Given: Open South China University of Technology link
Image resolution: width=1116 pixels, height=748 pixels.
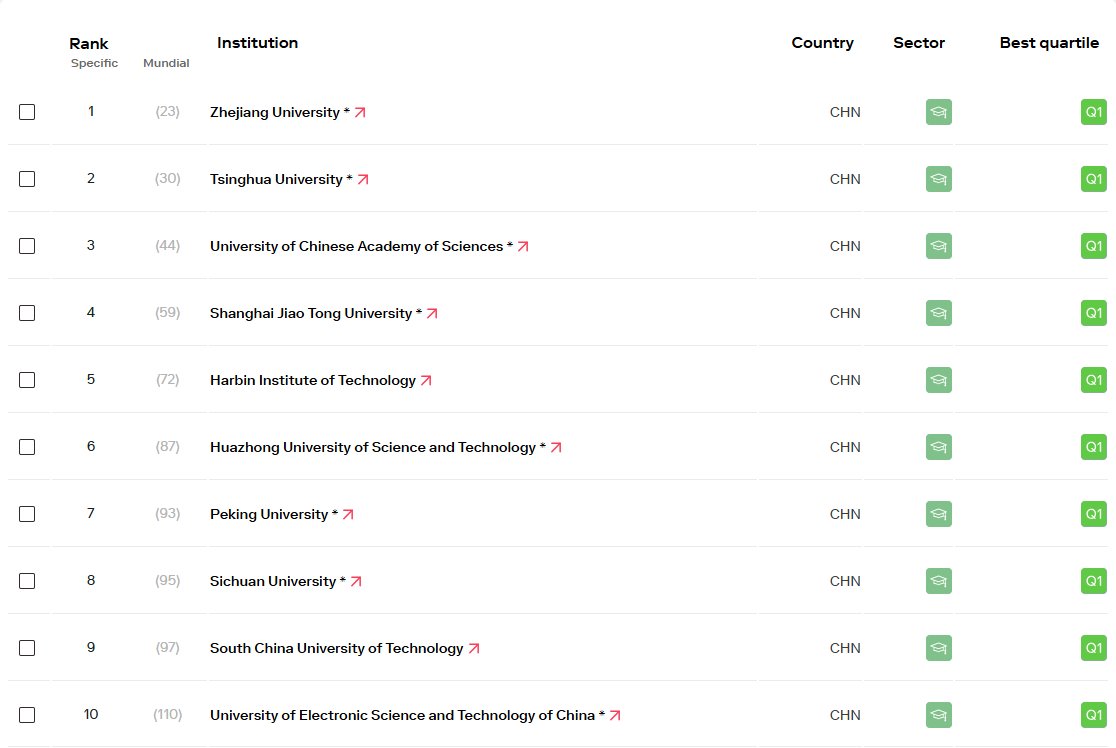Looking at the screenshot, I should (x=337, y=648).
